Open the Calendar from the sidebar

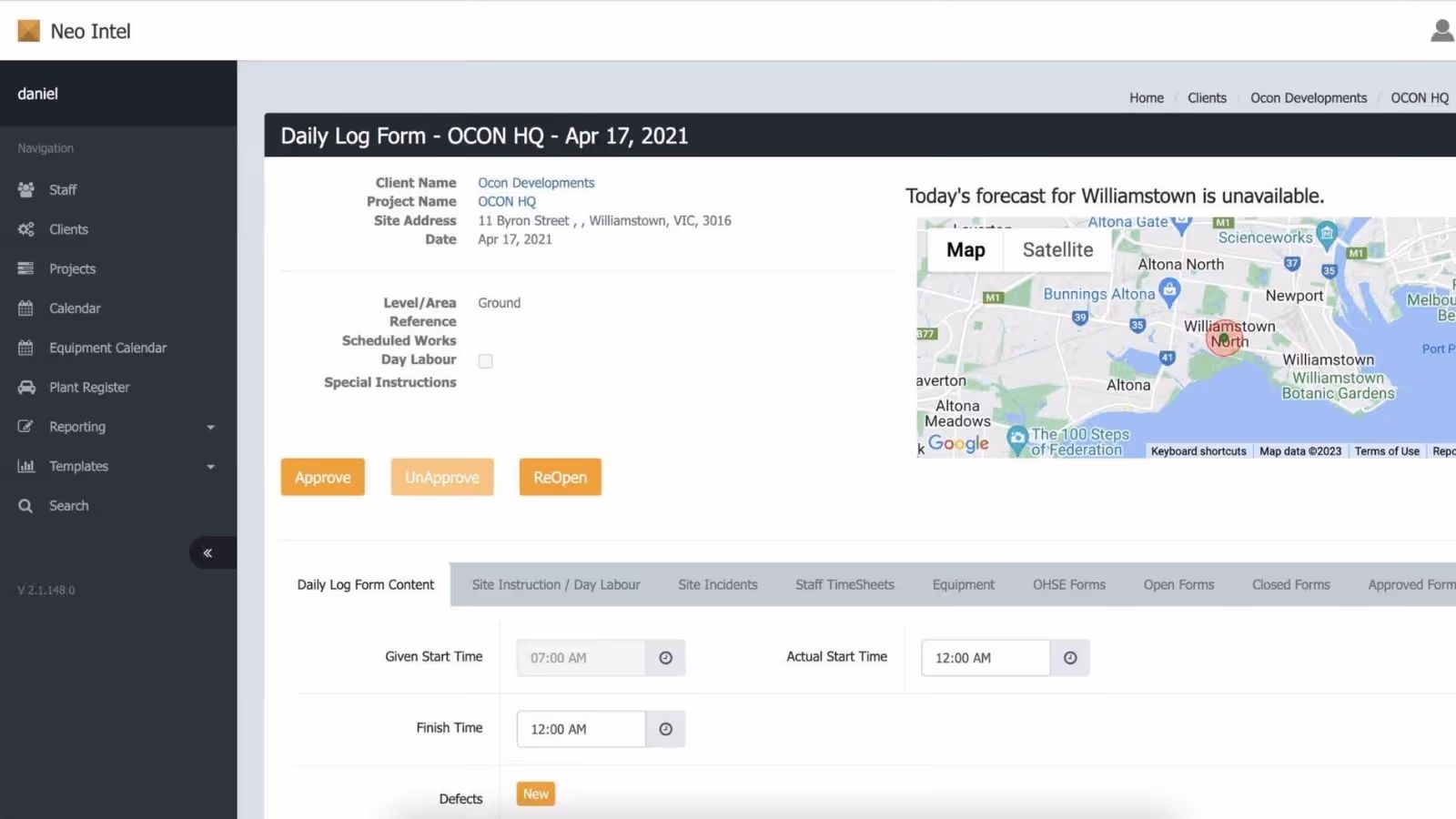(74, 308)
